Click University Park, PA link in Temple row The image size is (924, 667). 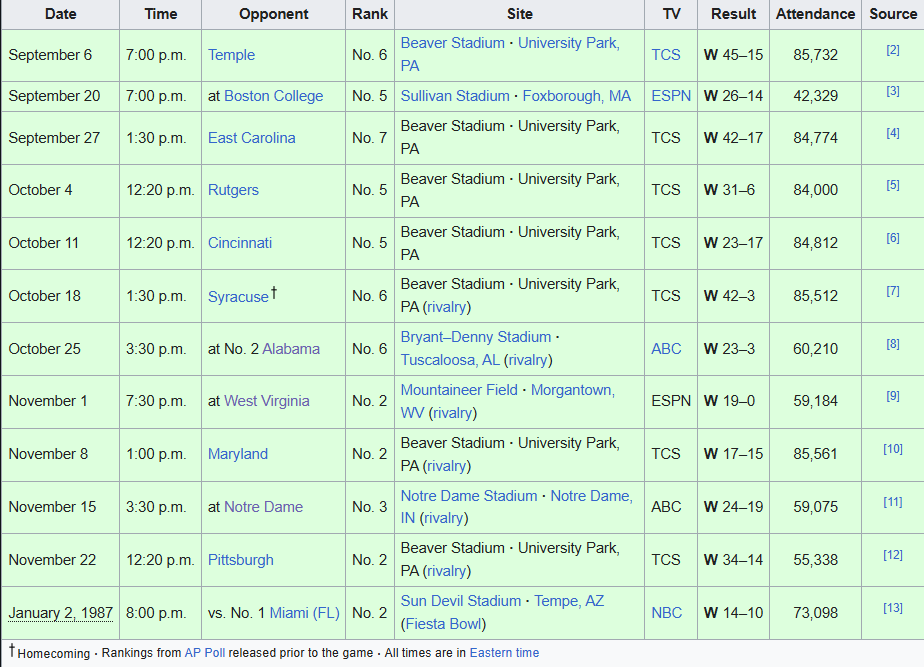click(x=569, y=43)
